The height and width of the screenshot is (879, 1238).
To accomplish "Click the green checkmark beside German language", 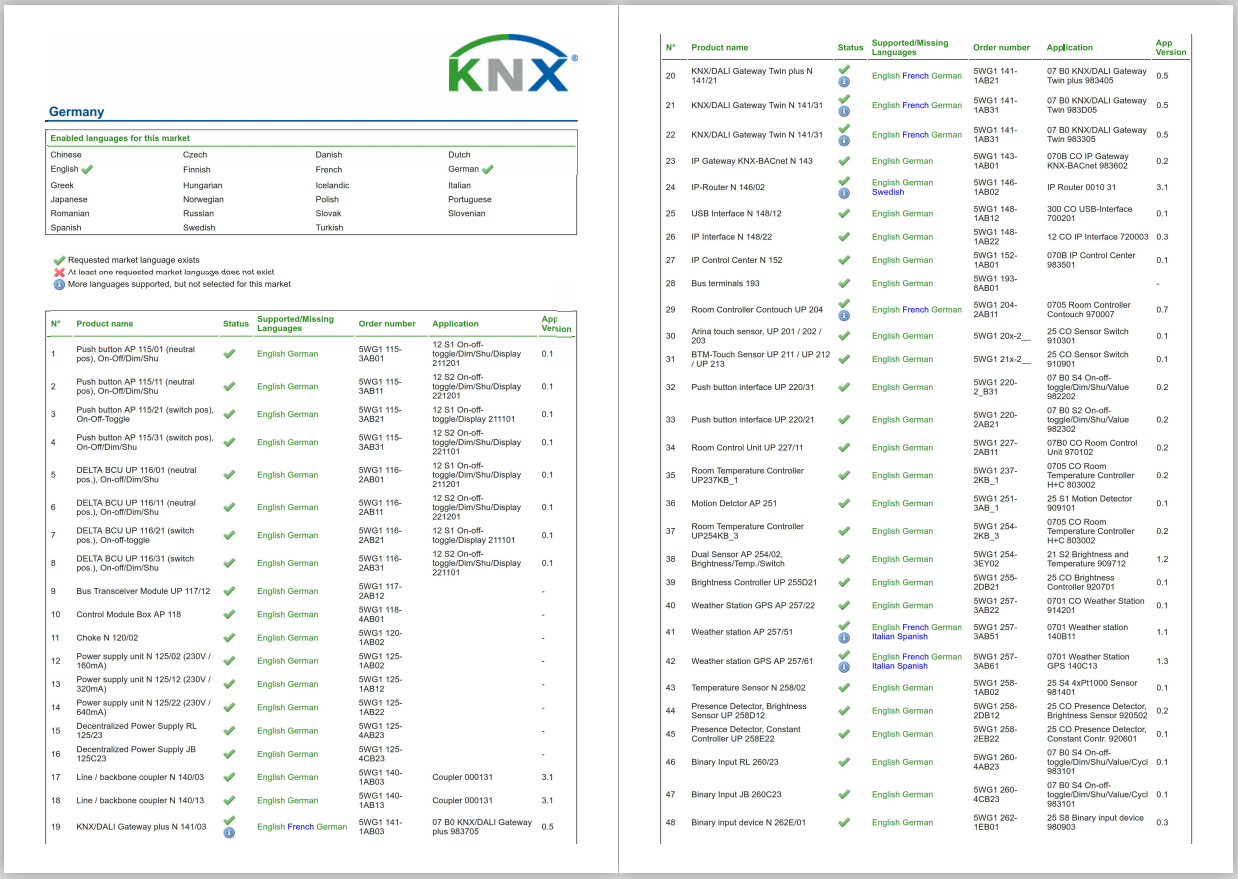I will click(x=487, y=170).
